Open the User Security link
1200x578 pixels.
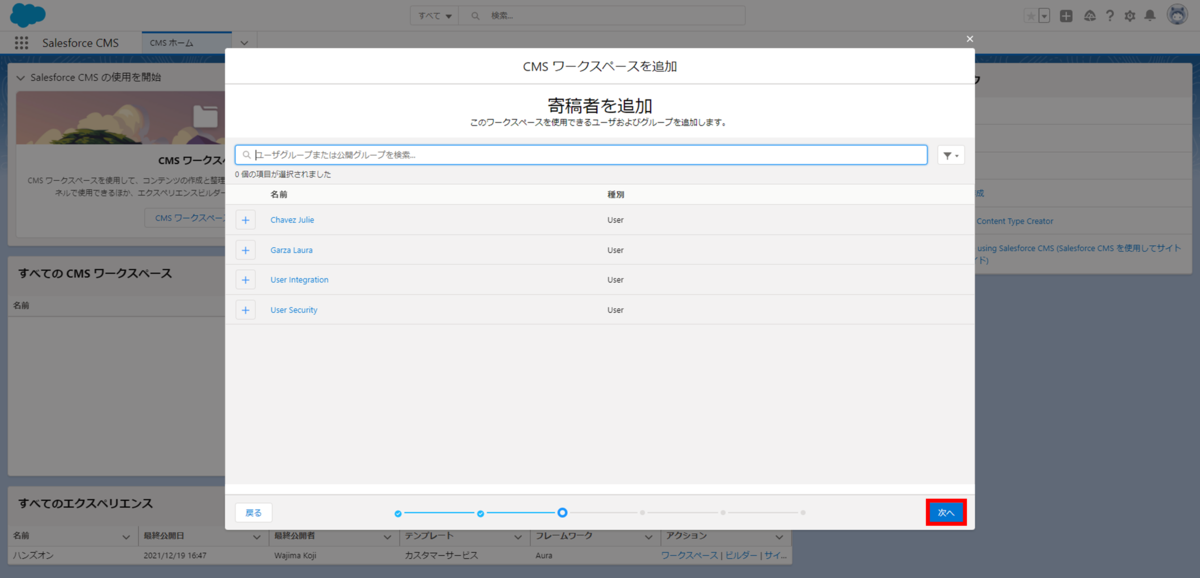(294, 310)
